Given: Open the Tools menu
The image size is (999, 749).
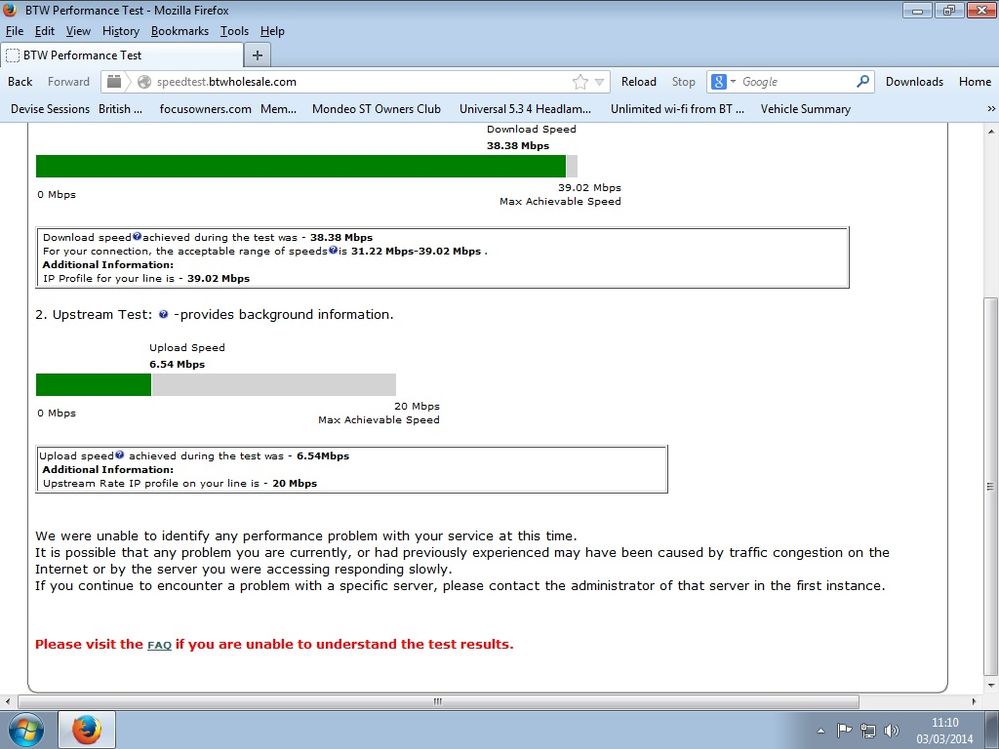Looking at the screenshot, I should [x=234, y=31].
